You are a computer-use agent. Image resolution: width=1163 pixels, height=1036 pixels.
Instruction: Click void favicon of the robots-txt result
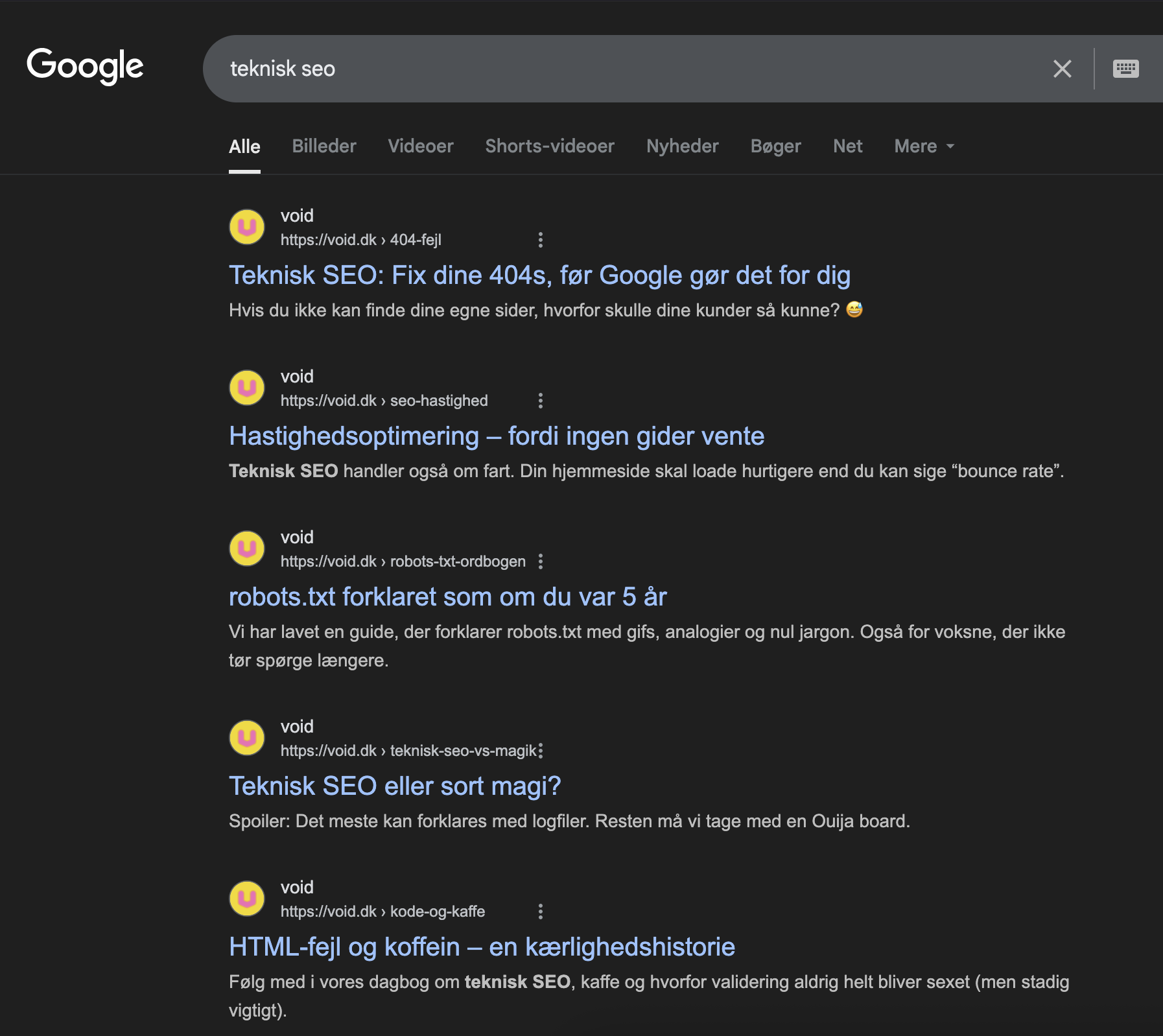tap(247, 548)
